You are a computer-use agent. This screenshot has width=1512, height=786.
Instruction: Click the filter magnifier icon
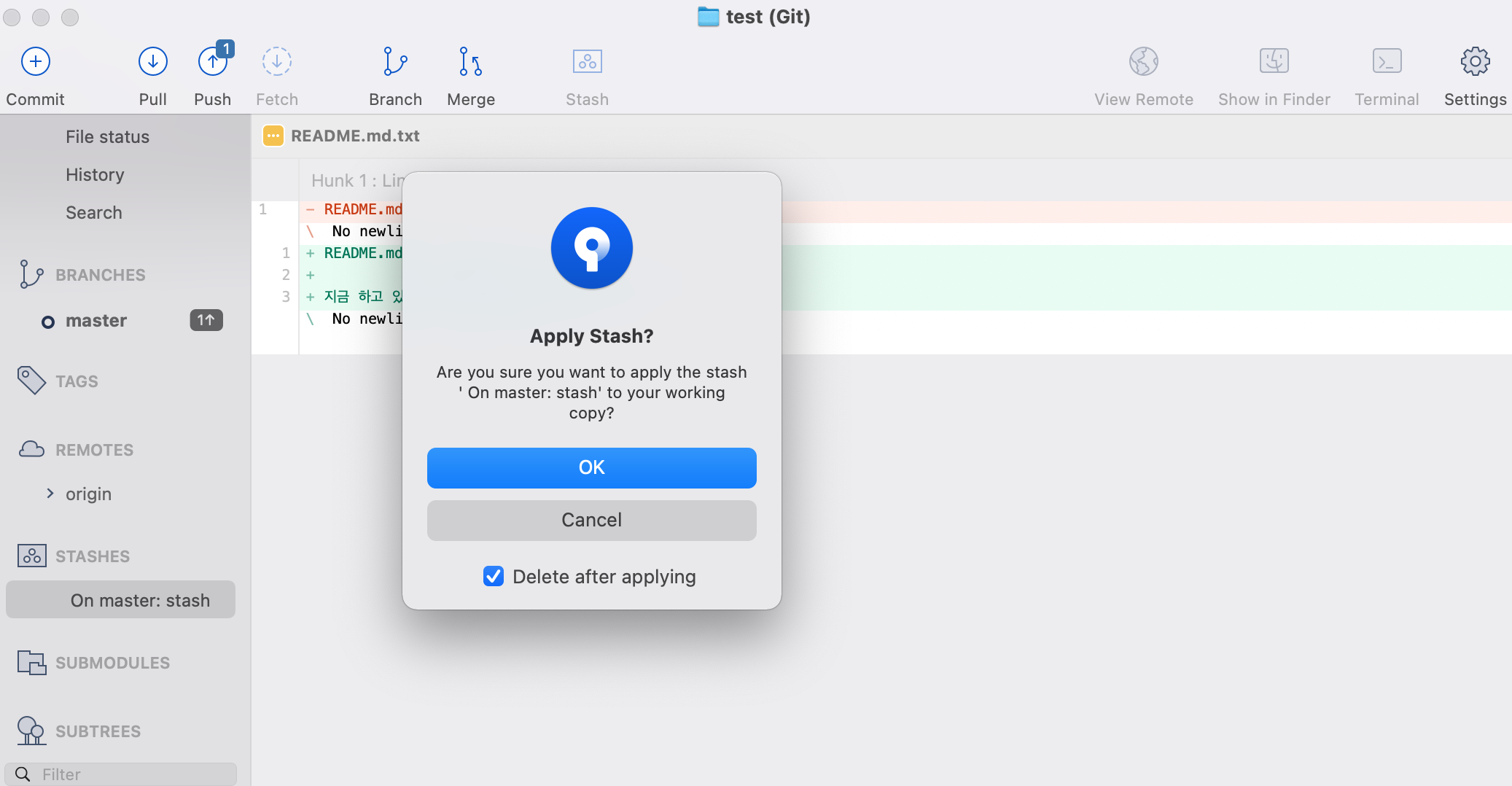[x=23, y=774]
